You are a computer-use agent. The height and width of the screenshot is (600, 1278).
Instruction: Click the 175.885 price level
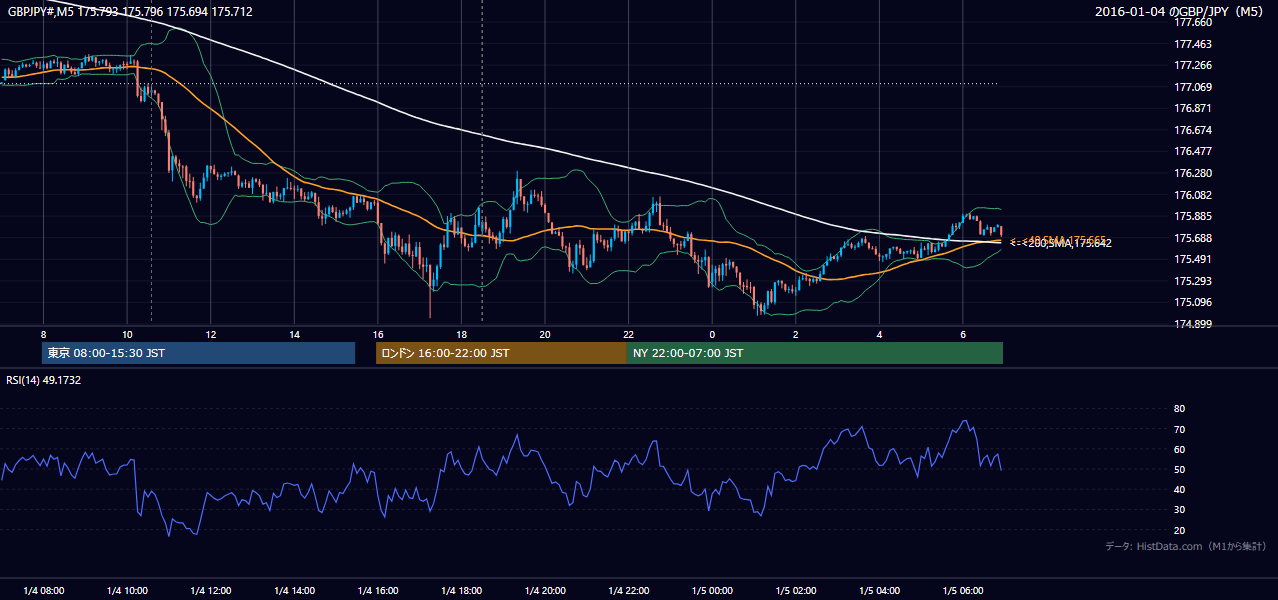[1192, 216]
